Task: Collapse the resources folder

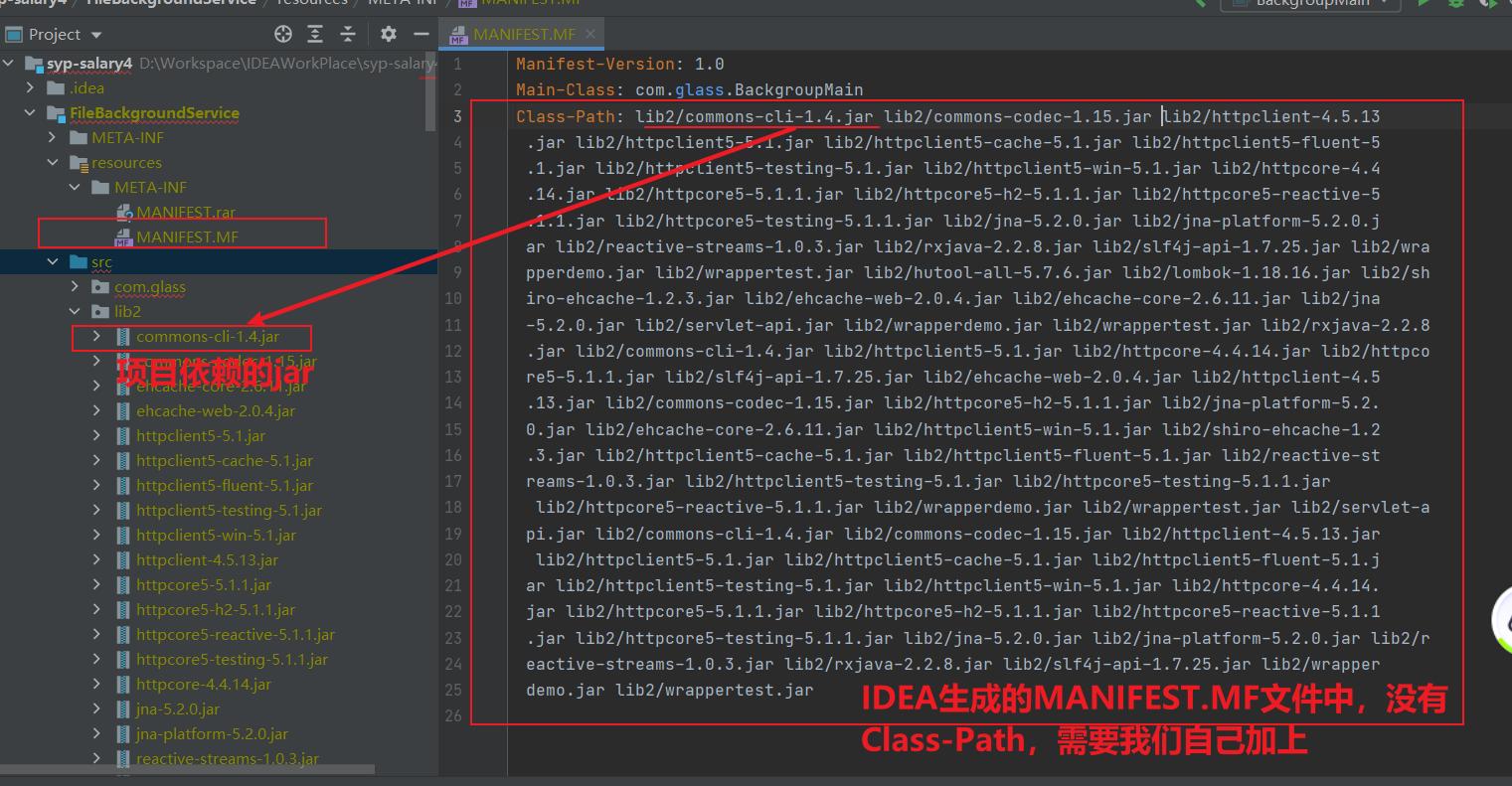Action: click(53, 163)
